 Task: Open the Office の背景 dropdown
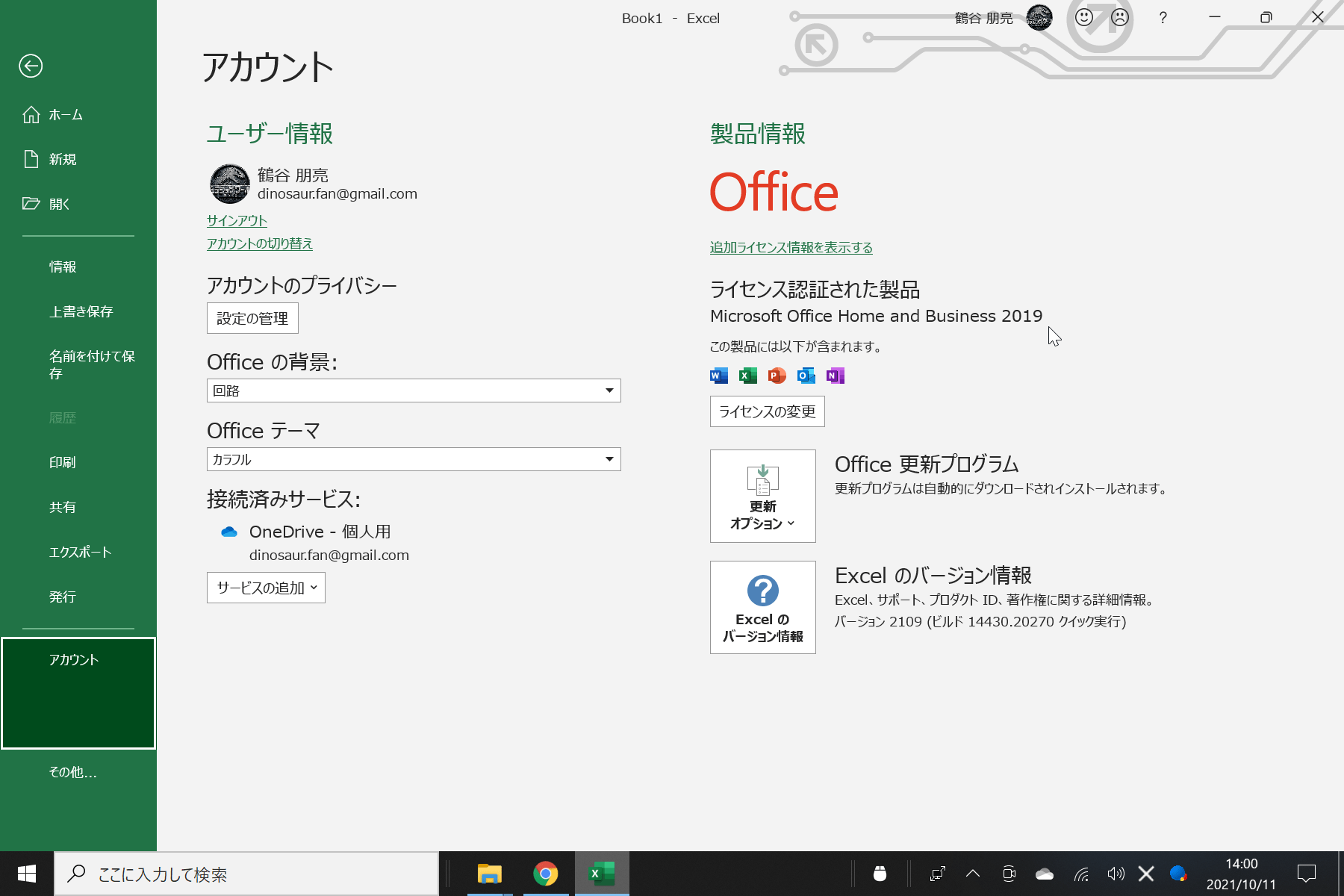[x=414, y=391]
